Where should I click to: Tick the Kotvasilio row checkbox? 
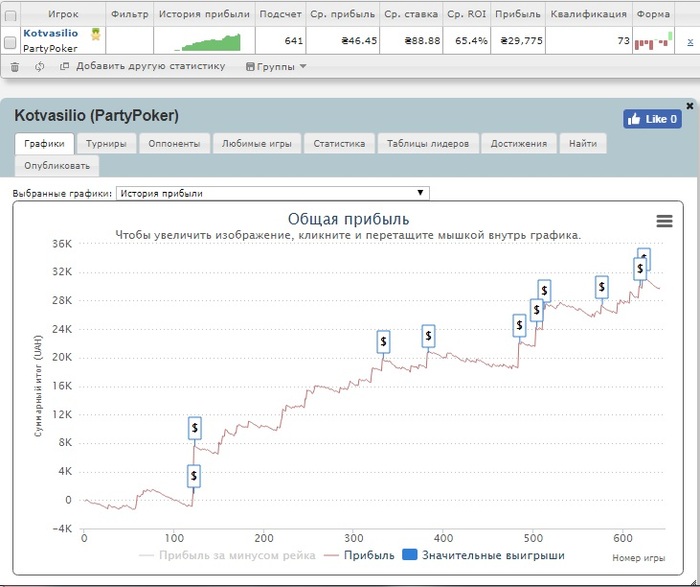point(10,43)
